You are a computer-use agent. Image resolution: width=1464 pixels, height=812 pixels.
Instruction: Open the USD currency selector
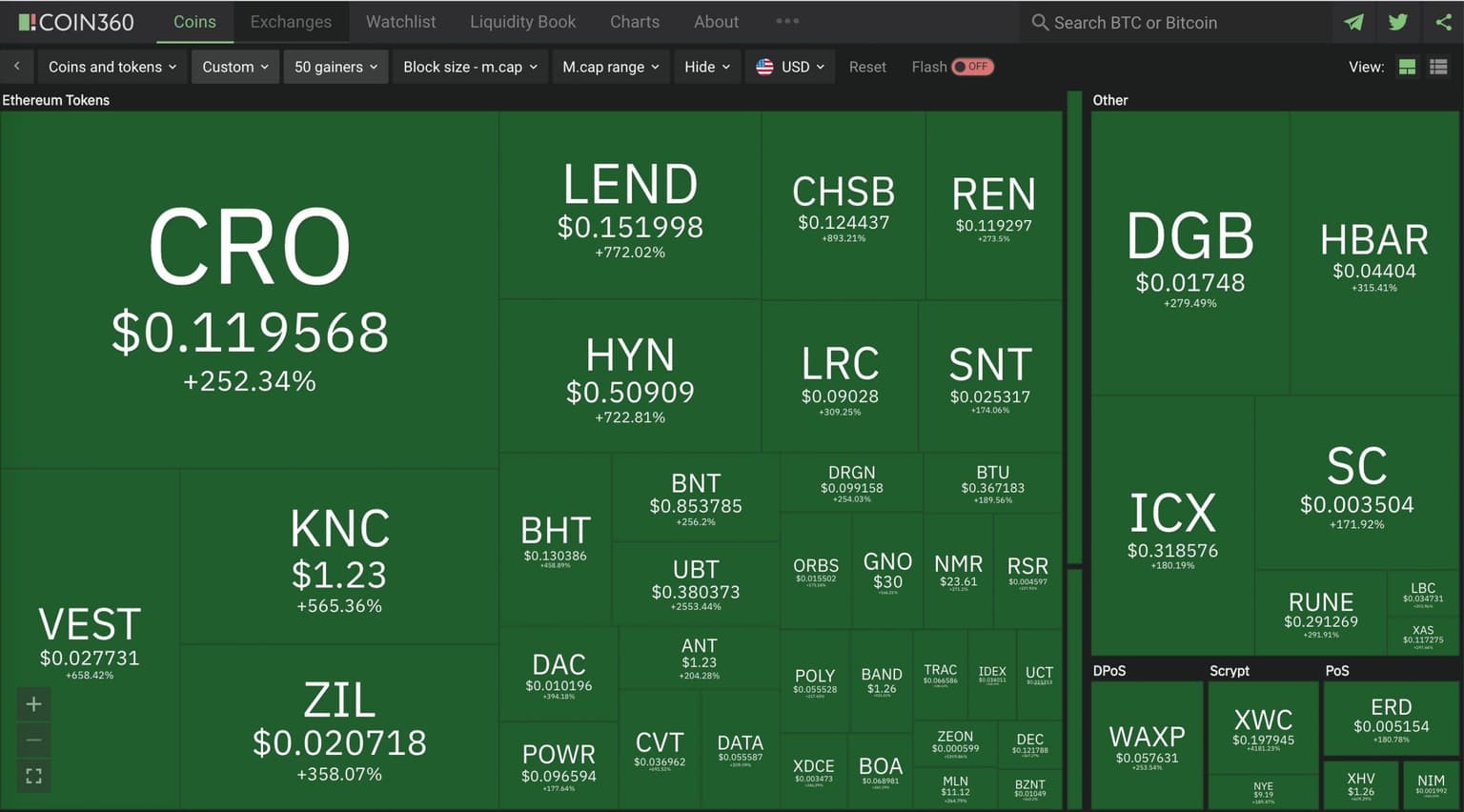click(x=790, y=67)
